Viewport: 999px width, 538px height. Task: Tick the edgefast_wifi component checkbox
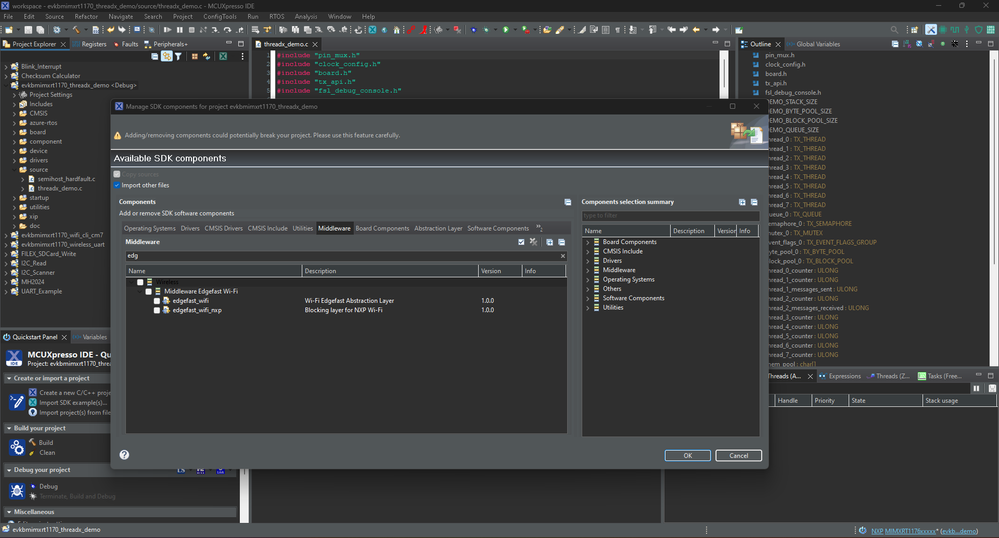(157, 301)
